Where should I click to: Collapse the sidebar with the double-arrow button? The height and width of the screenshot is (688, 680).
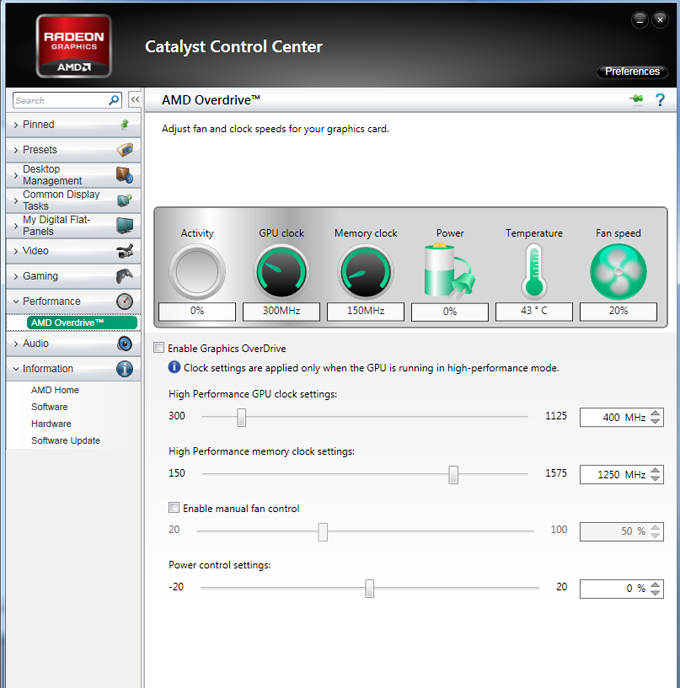pyautogui.click(x=135, y=100)
